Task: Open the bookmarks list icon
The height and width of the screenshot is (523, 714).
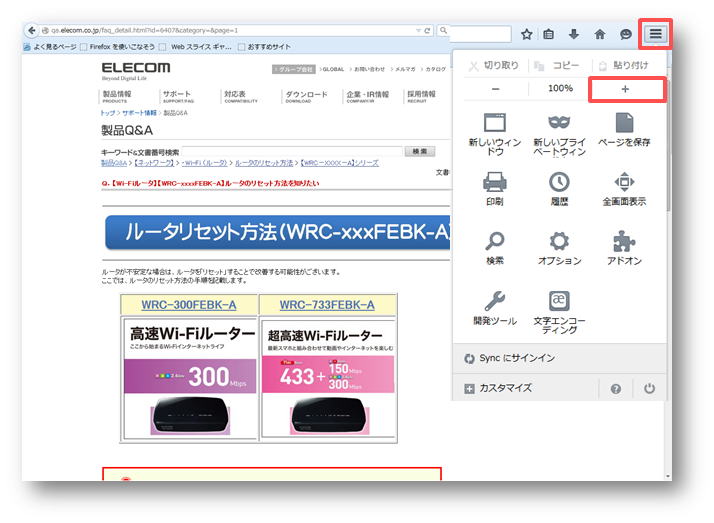Action: click(x=549, y=34)
